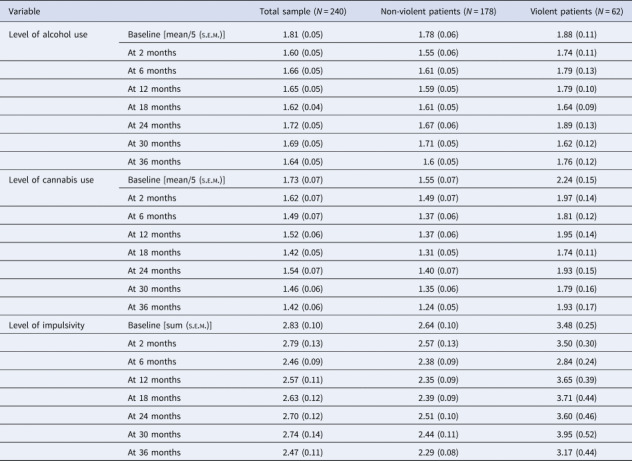Screen dimensions: 632x461
Task: Click the Level of alcohol use label
Action: tap(48, 35)
